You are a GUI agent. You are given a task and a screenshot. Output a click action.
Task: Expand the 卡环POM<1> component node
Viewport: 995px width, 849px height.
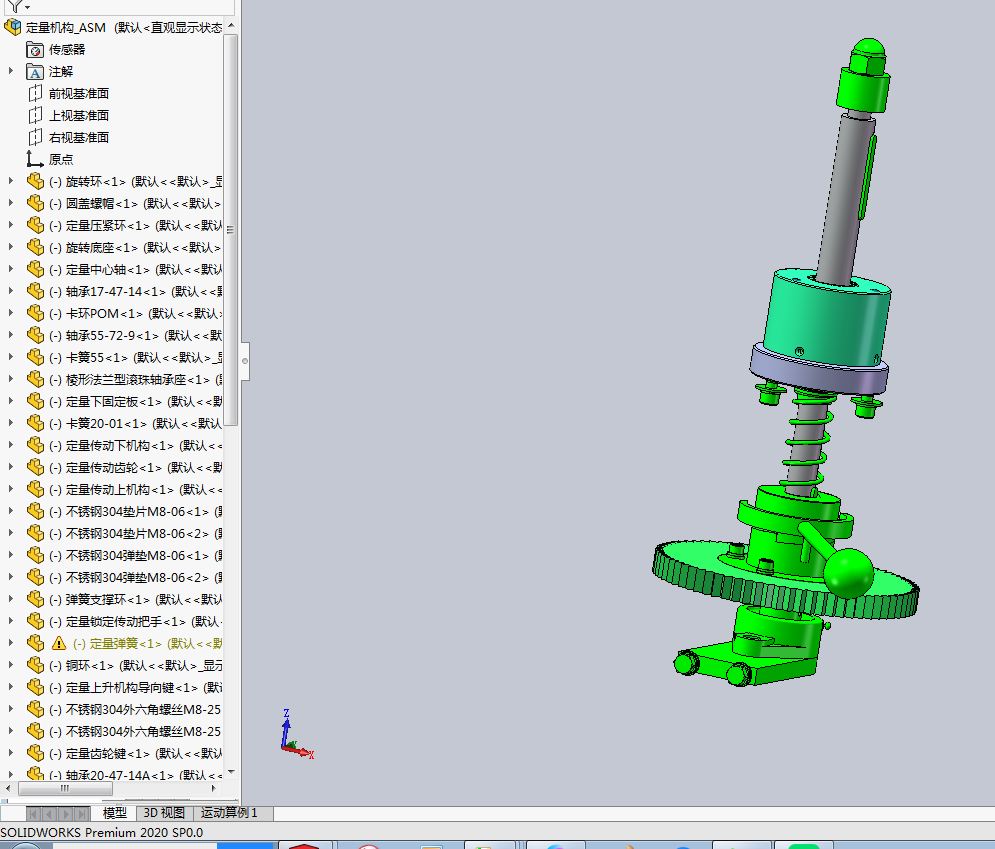point(10,313)
